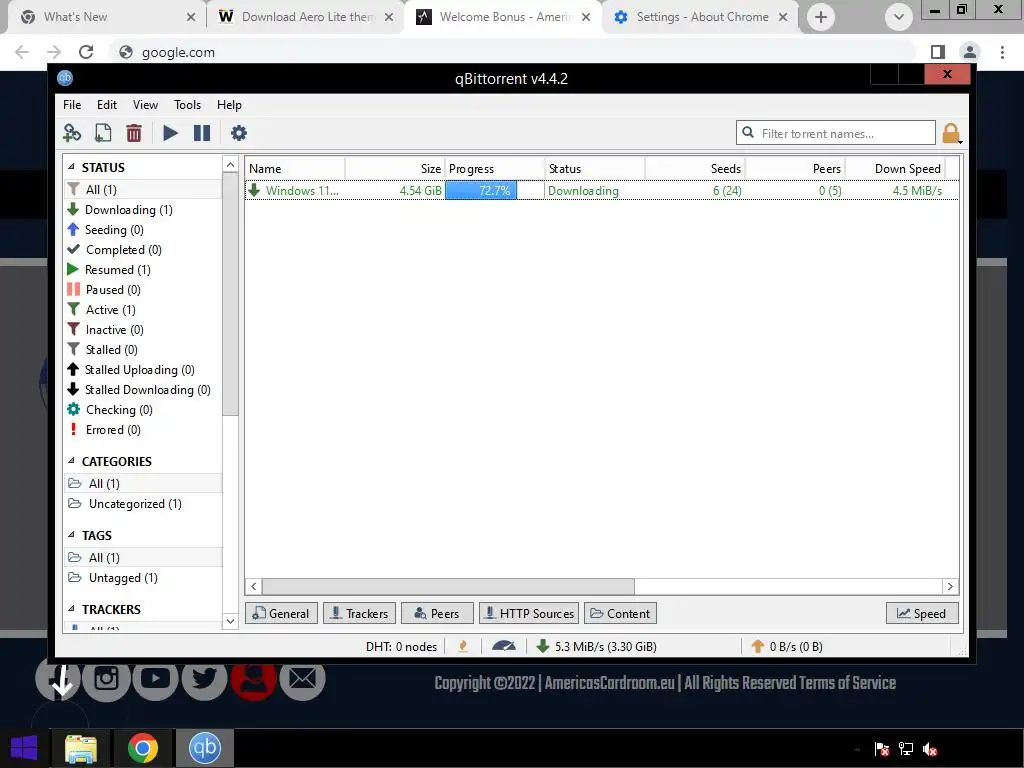Image resolution: width=1024 pixels, height=768 pixels.
Task: Click the alternative speed limits speedometer icon
Action: click(504, 646)
